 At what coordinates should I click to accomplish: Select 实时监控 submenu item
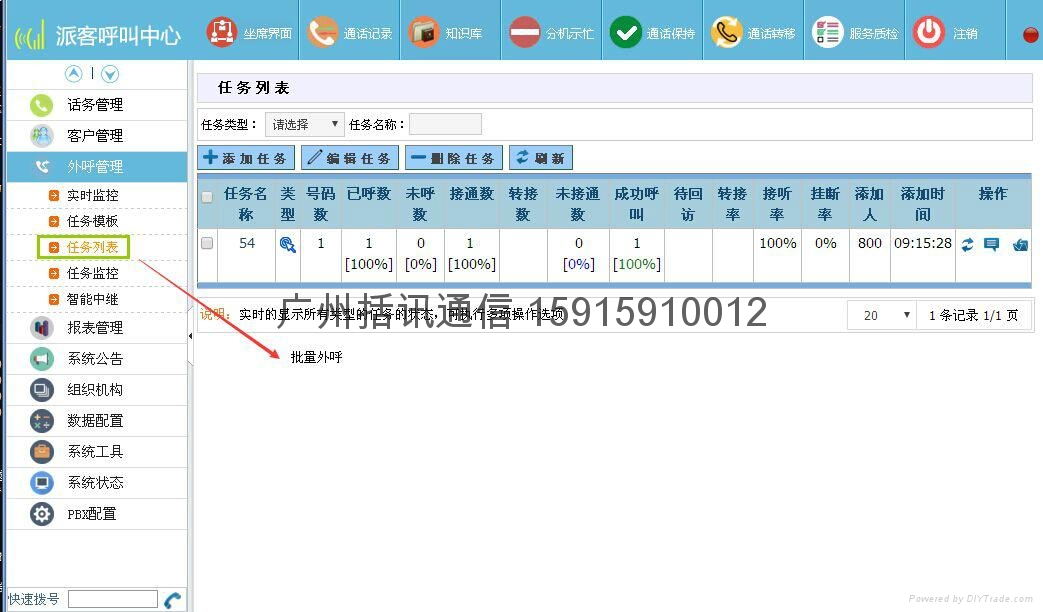pos(92,195)
